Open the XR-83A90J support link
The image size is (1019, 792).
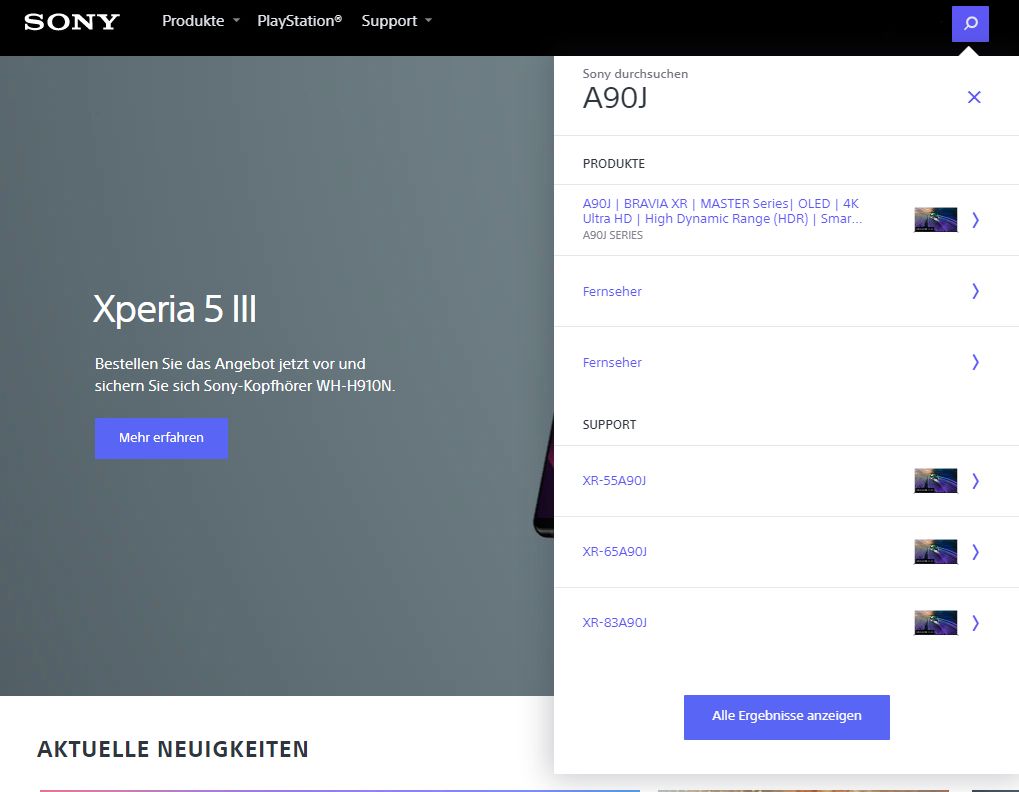(614, 622)
